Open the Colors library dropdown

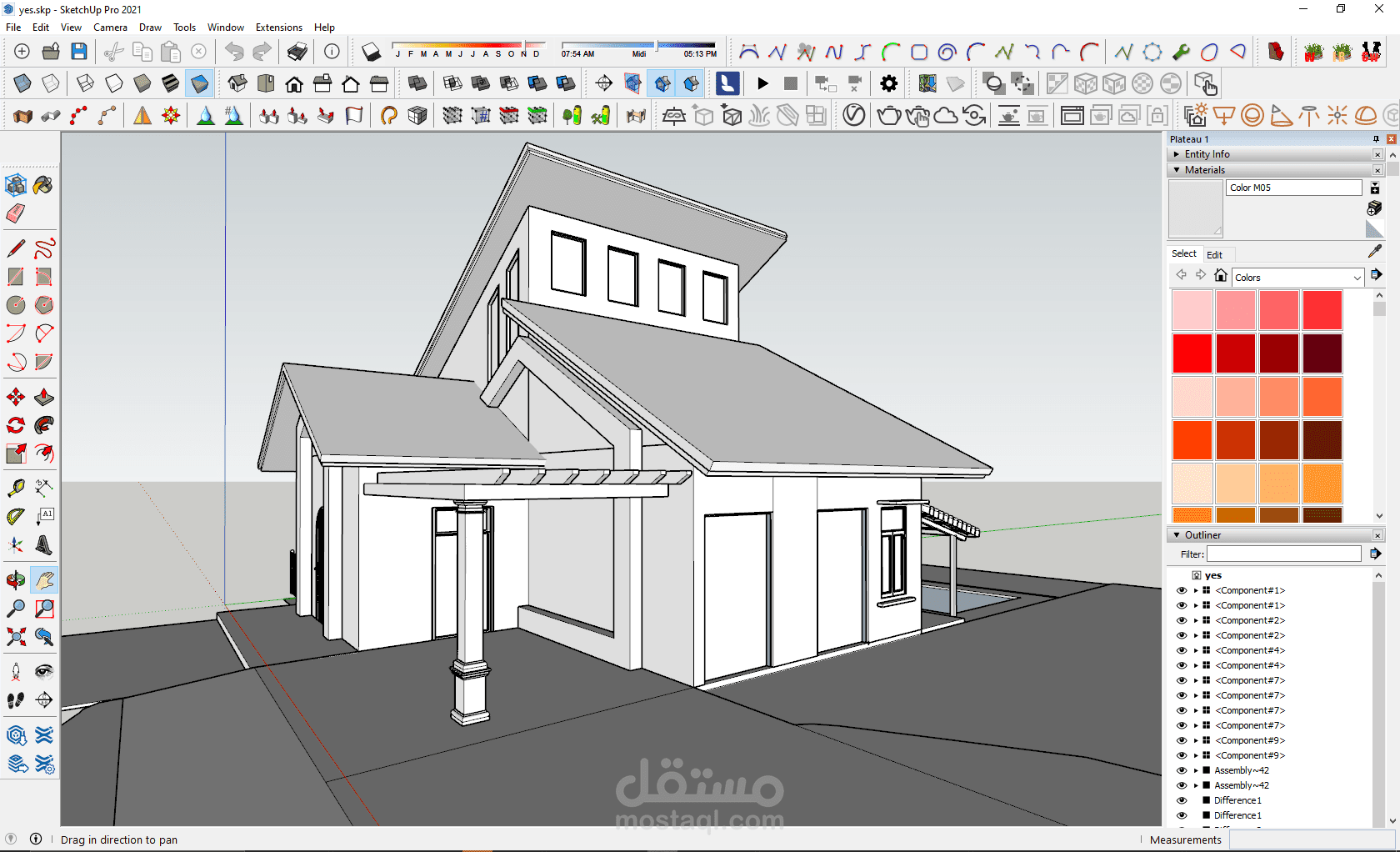pyautogui.click(x=1297, y=278)
